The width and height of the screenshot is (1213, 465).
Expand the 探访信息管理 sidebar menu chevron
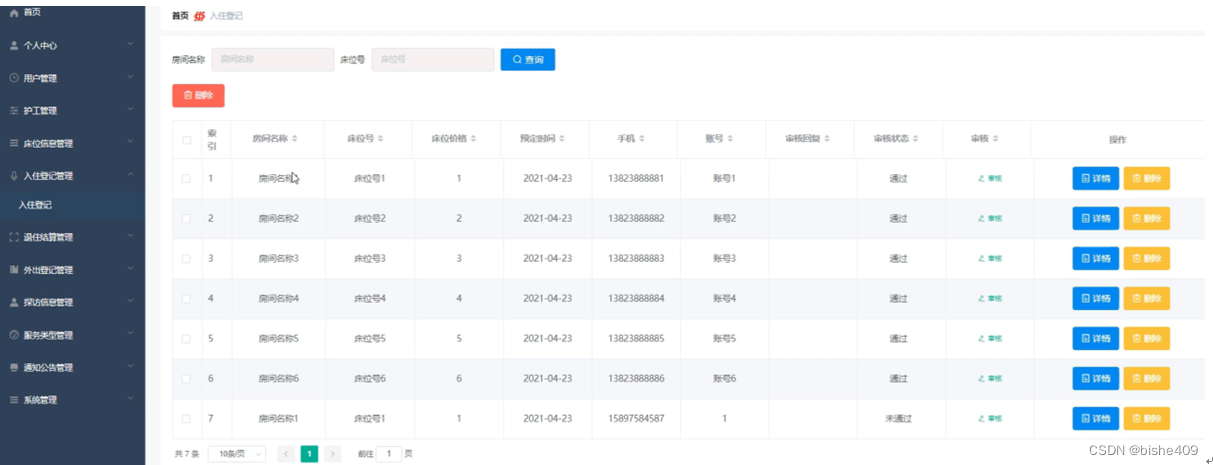click(x=130, y=302)
